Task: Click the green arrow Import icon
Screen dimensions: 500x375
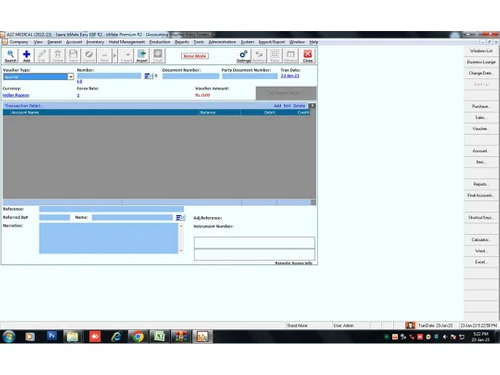Action: pyautogui.click(x=142, y=56)
